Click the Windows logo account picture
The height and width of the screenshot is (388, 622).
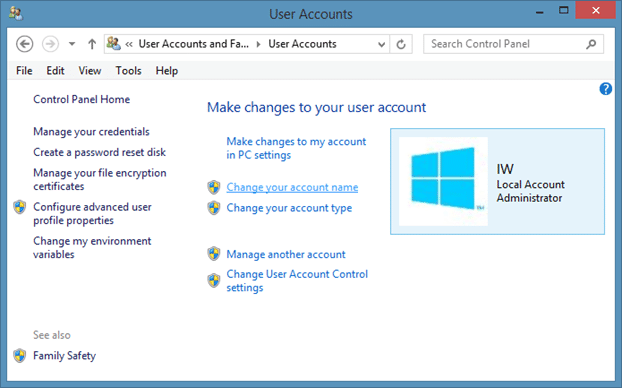[443, 181]
